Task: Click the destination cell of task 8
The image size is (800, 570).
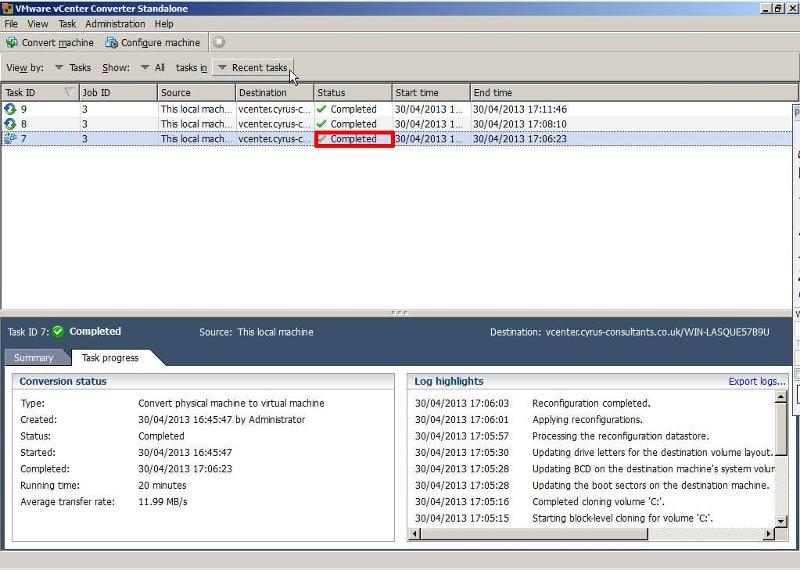Action: point(274,124)
